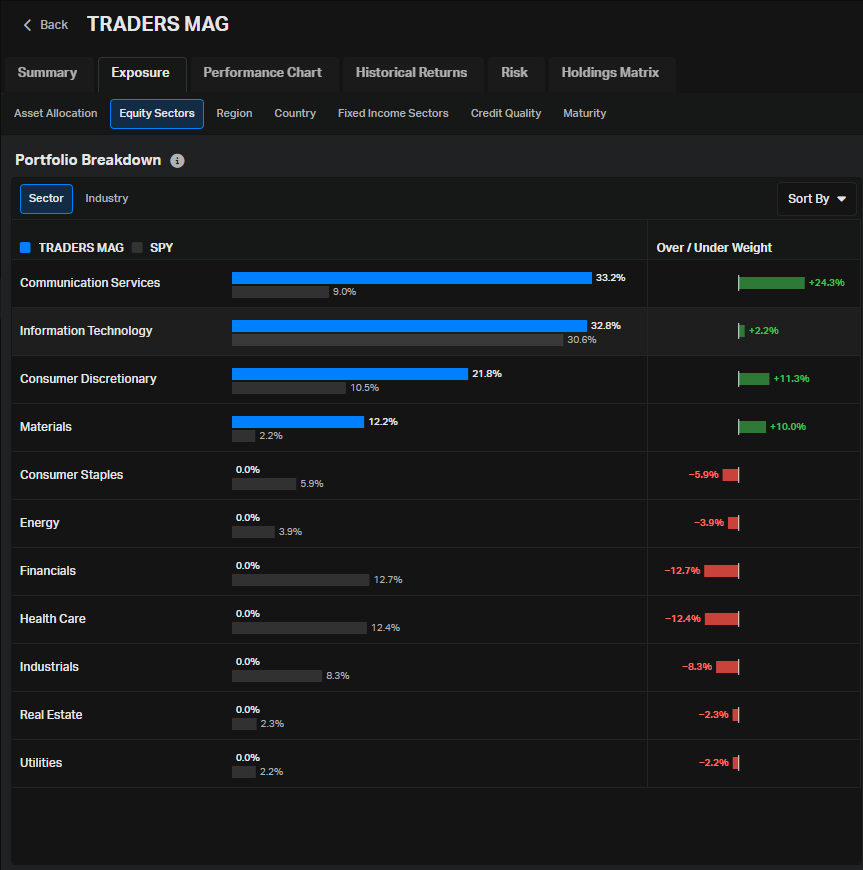The image size is (863, 870).
Task: Click Materials 12.2% blue bar
Action: (x=298, y=422)
